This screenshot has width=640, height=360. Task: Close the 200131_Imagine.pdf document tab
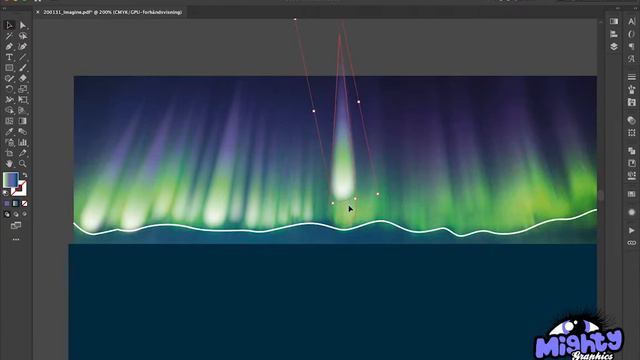click(38, 12)
